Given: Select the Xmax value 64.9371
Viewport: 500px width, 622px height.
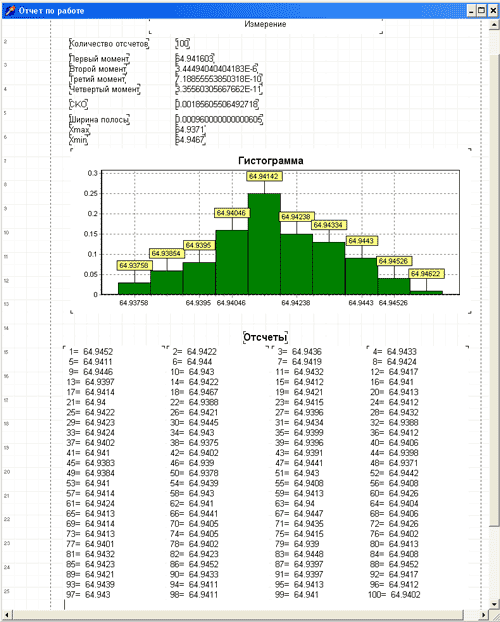Looking at the screenshot, I should click(x=190, y=130).
